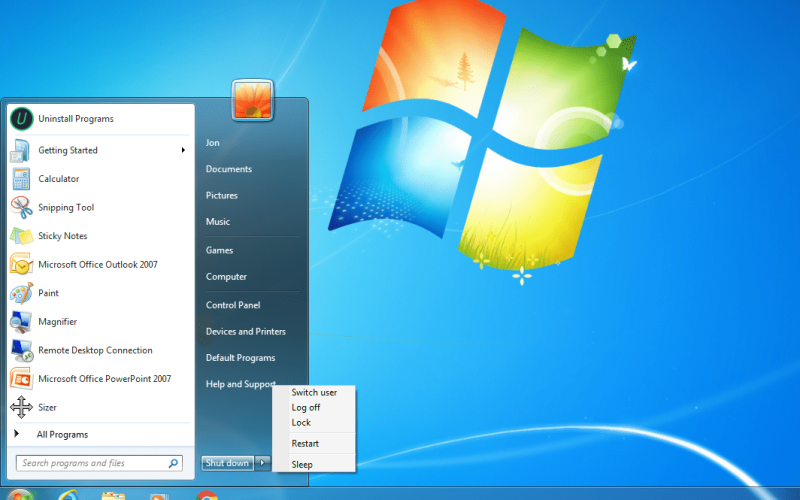Image resolution: width=800 pixels, height=500 pixels.
Task: Open Control Panel
Action: [x=233, y=305]
